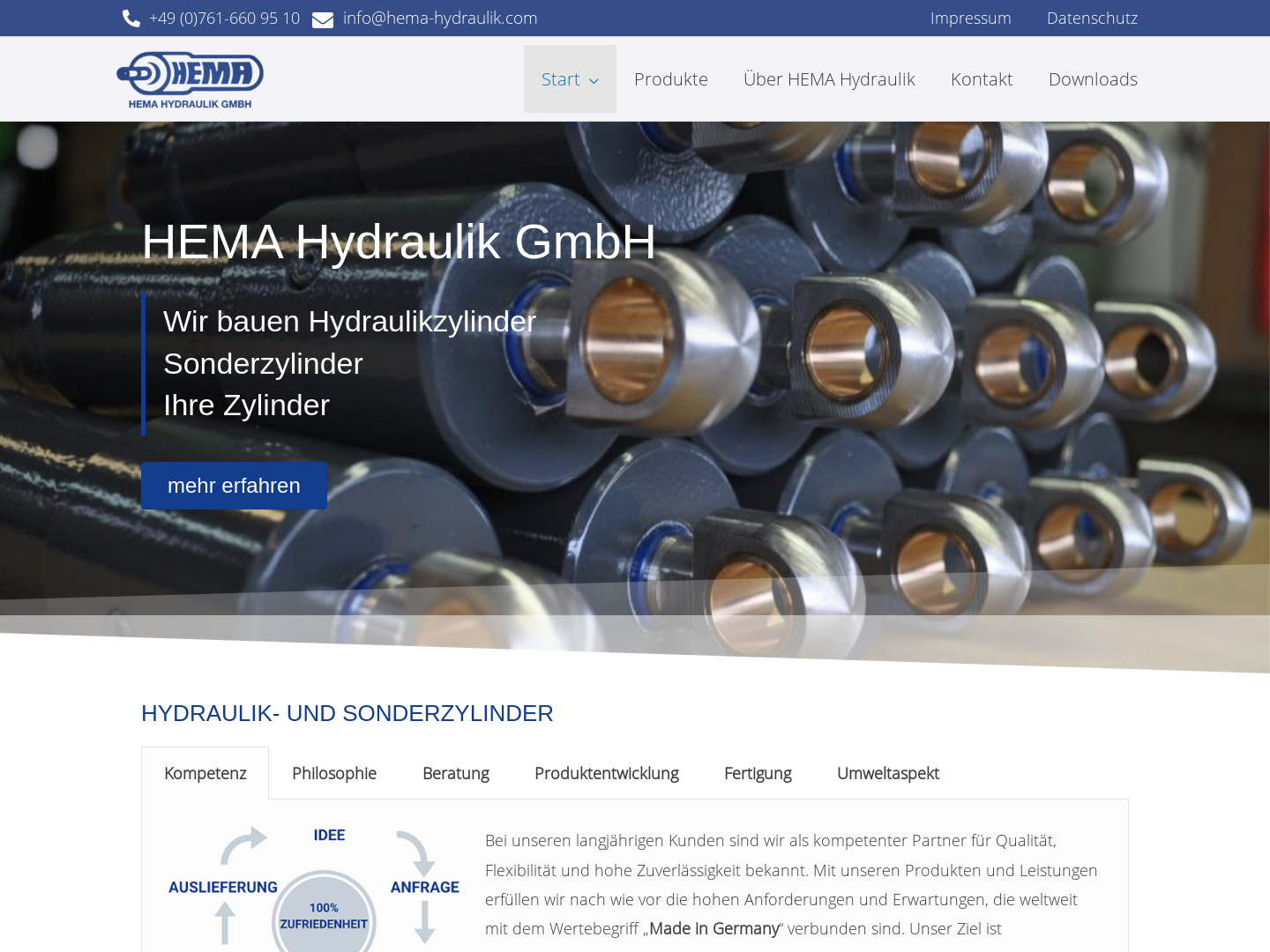The width and height of the screenshot is (1270, 952).
Task: Click the ANFRAGE label in diagram
Action: [x=424, y=887]
